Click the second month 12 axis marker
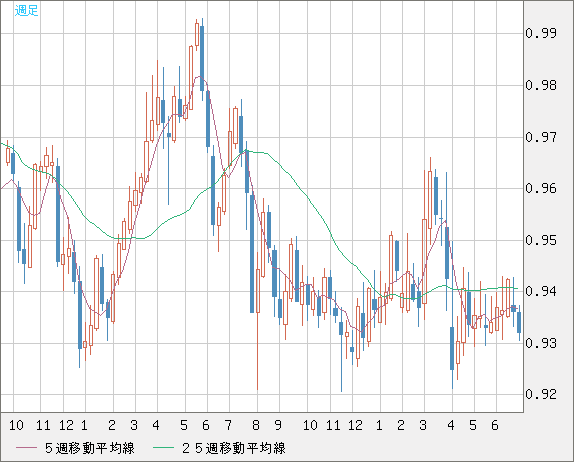The height and width of the screenshot is (462, 574). tap(355, 425)
